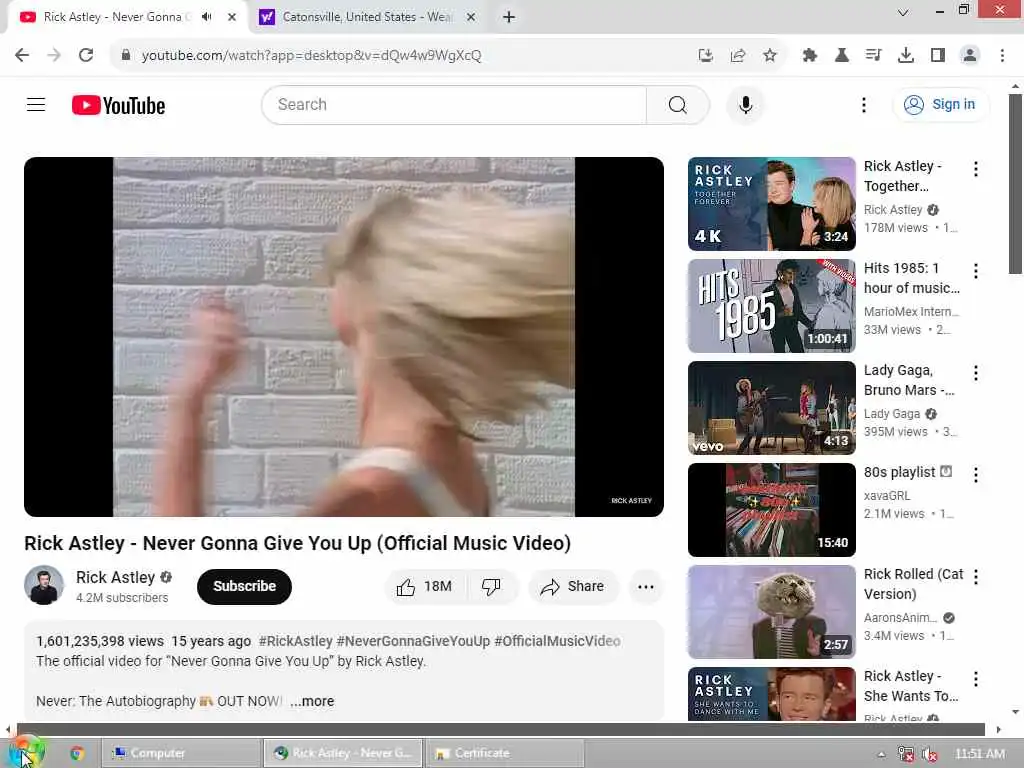This screenshot has width=1024, height=768.
Task: Open the Chrome extensions puzzle icon
Action: 810,56
